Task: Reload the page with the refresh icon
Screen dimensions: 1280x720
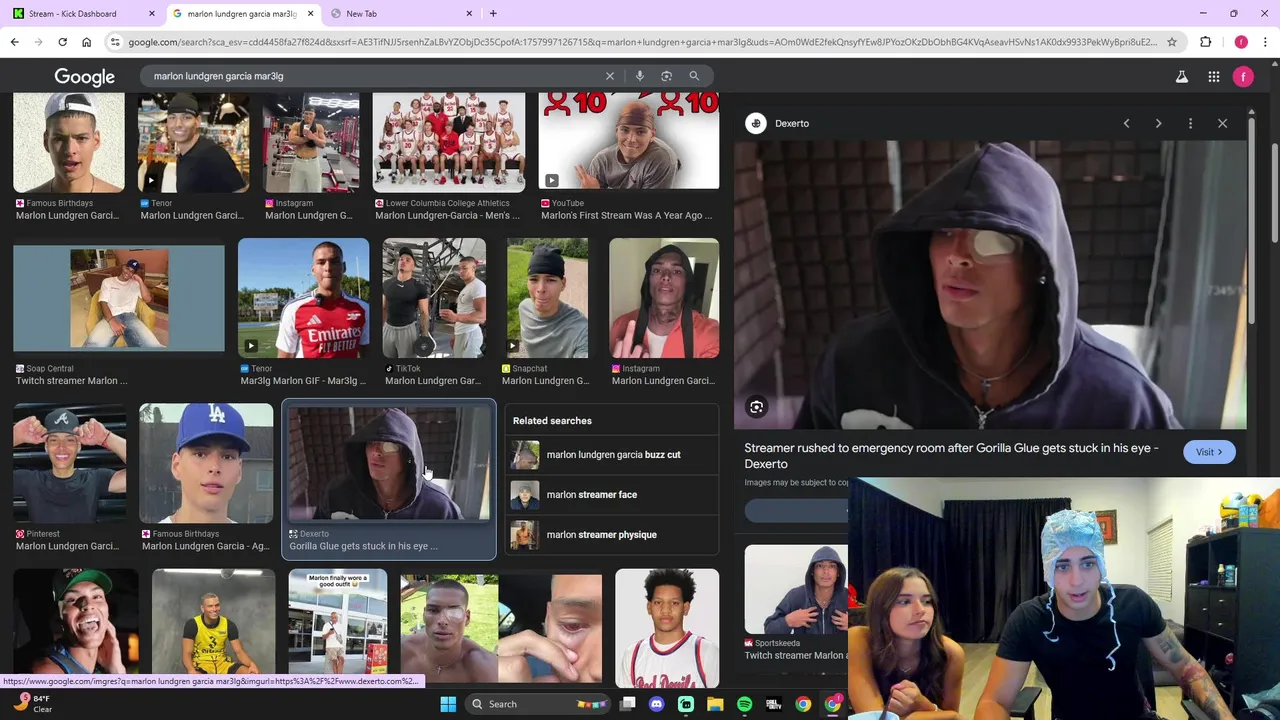Action: point(62,42)
